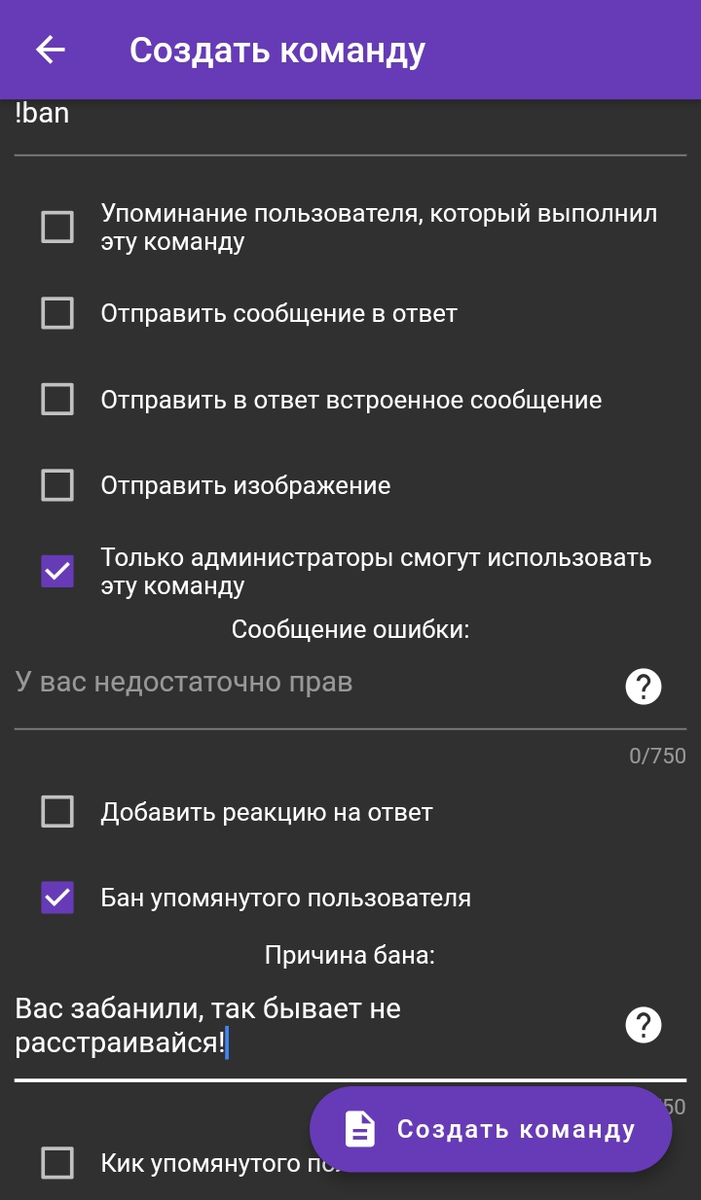Click the 'Создать команду' title text
701x1200 pixels.
click(x=277, y=48)
